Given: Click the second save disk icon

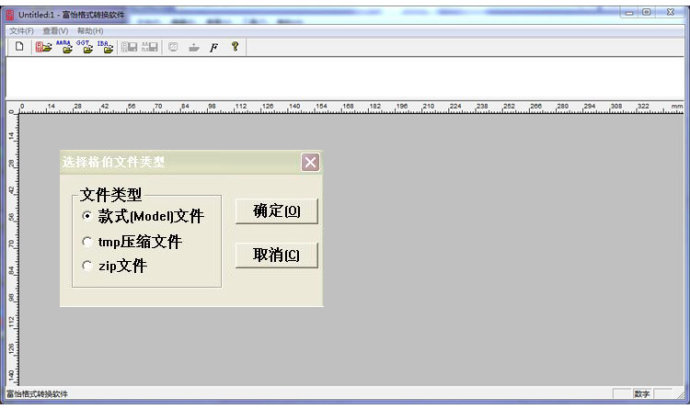Looking at the screenshot, I should (x=150, y=47).
